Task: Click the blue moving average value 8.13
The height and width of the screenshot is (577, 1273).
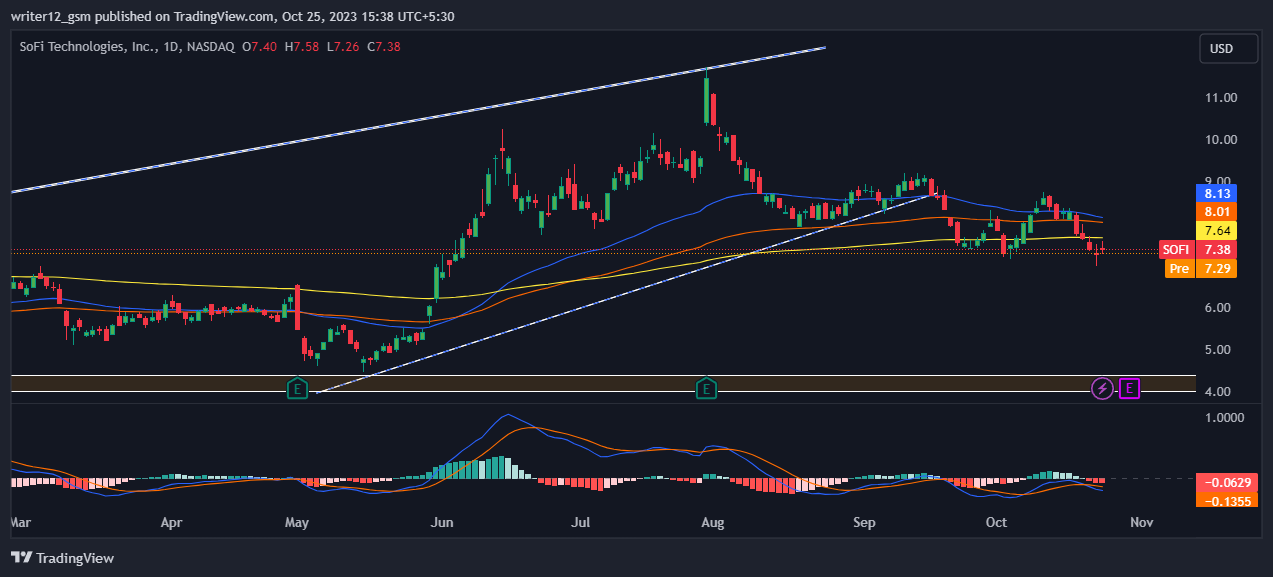Action: point(1217,193)
